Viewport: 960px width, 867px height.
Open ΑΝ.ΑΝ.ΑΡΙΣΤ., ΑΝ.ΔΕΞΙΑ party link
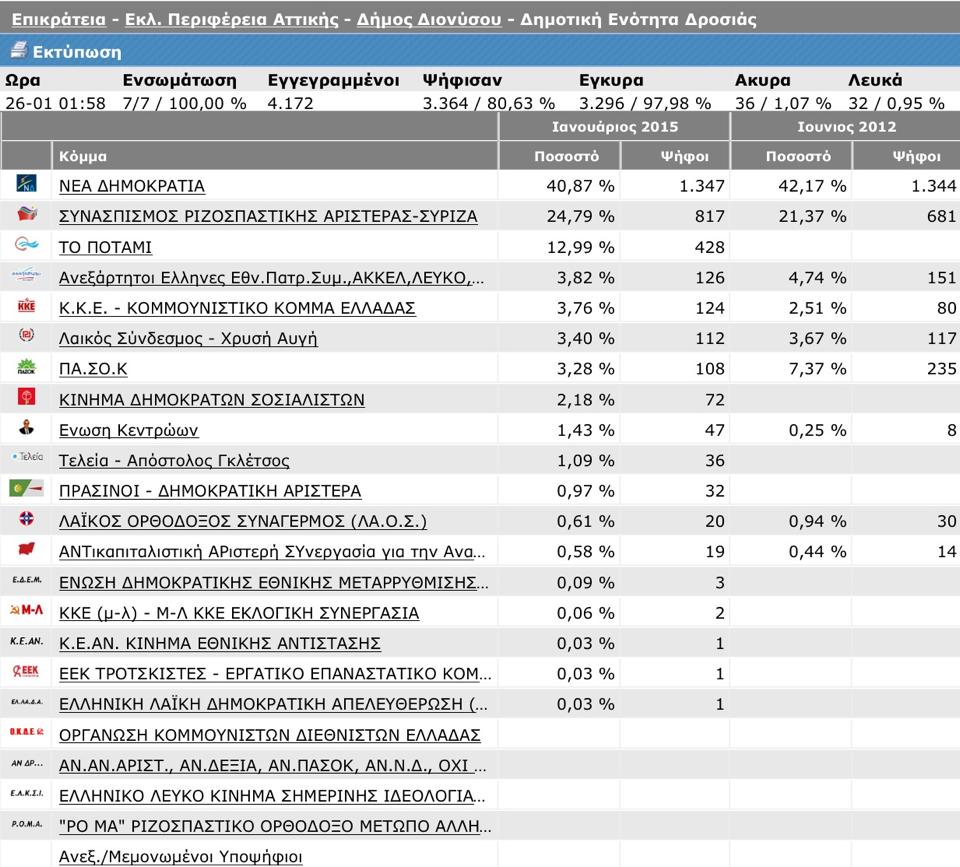pyautogui.click(x=272, y=765)
